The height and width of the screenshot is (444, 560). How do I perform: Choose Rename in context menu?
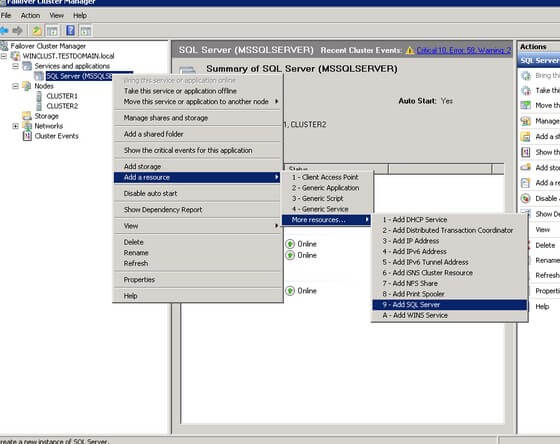(198, 253)
